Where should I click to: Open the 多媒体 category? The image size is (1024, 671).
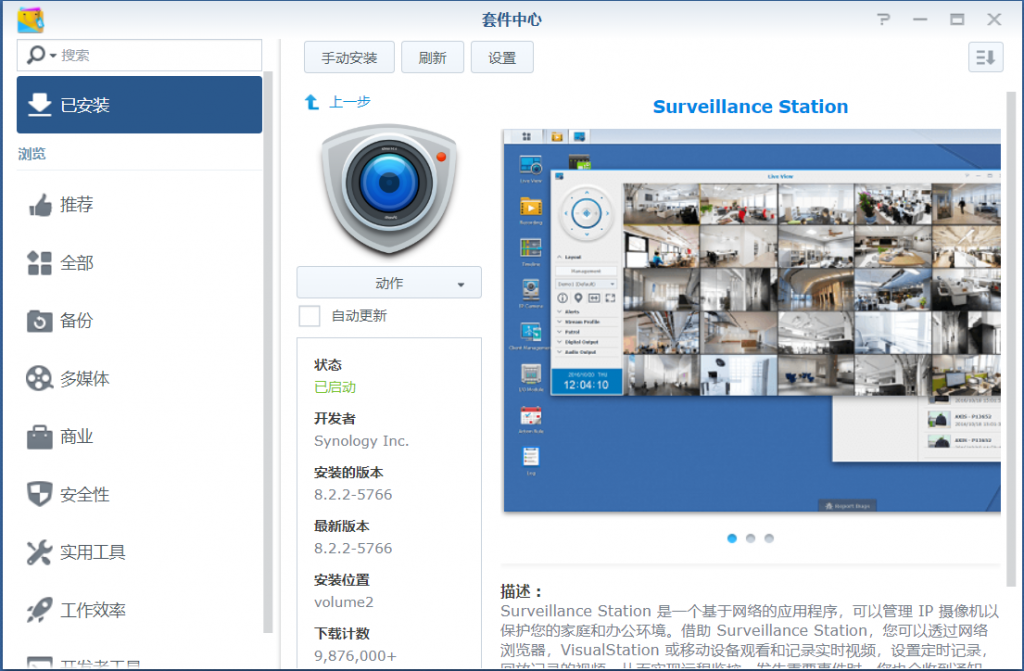click(139, 378)
